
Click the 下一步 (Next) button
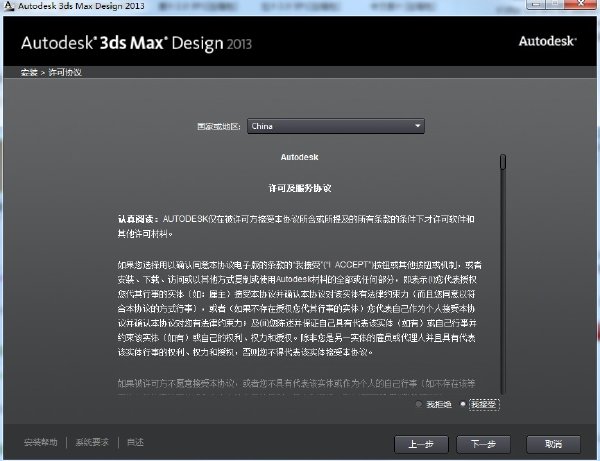point(483,444)
